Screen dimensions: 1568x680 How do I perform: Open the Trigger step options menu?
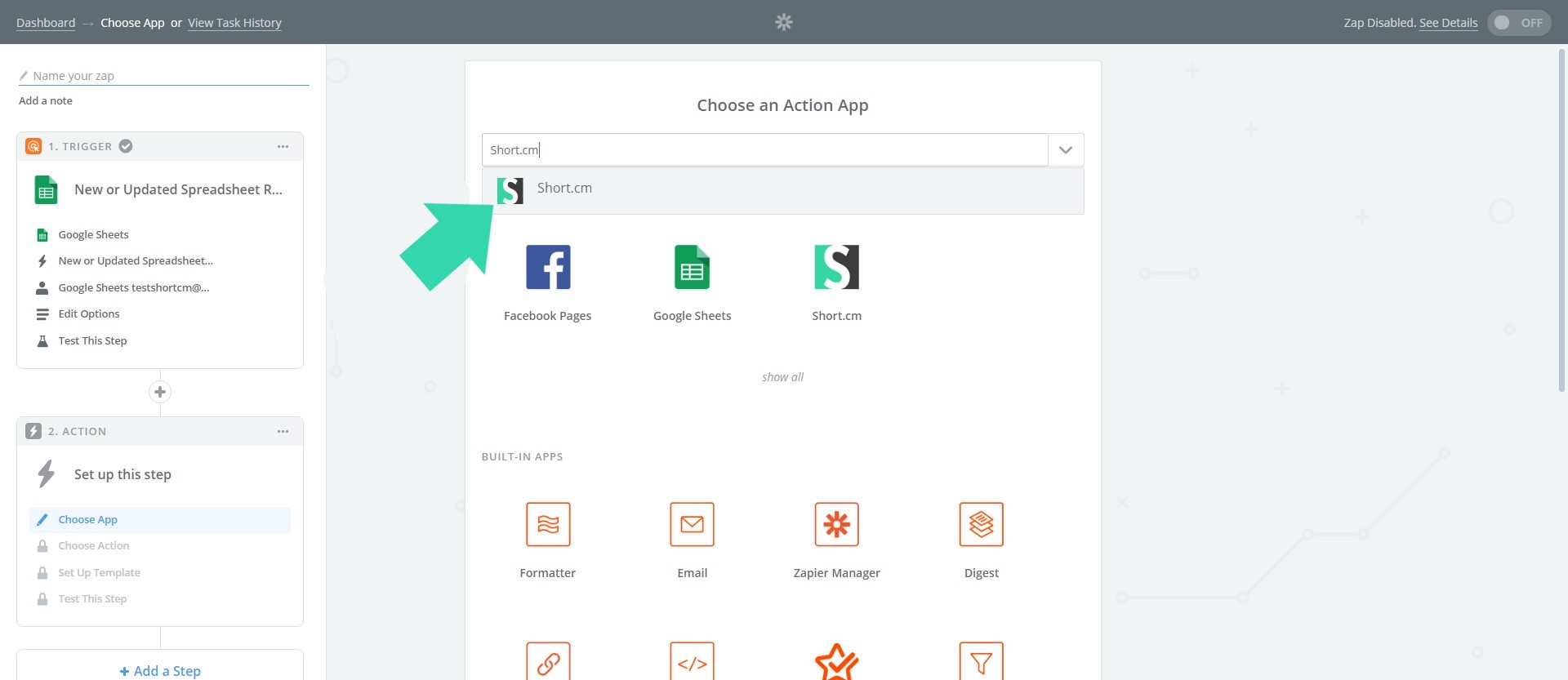pos(283,147)
